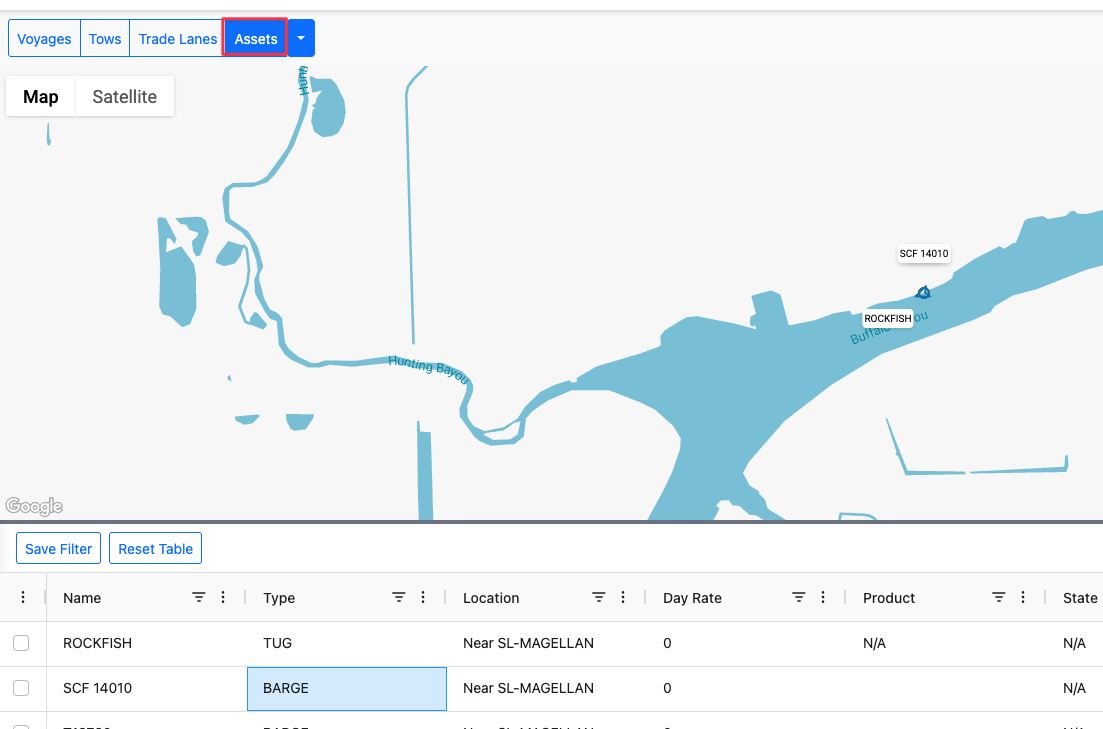Select the Assets tab
The width and height of the screenshot is (1103, 729).
(x=255, y=39)
